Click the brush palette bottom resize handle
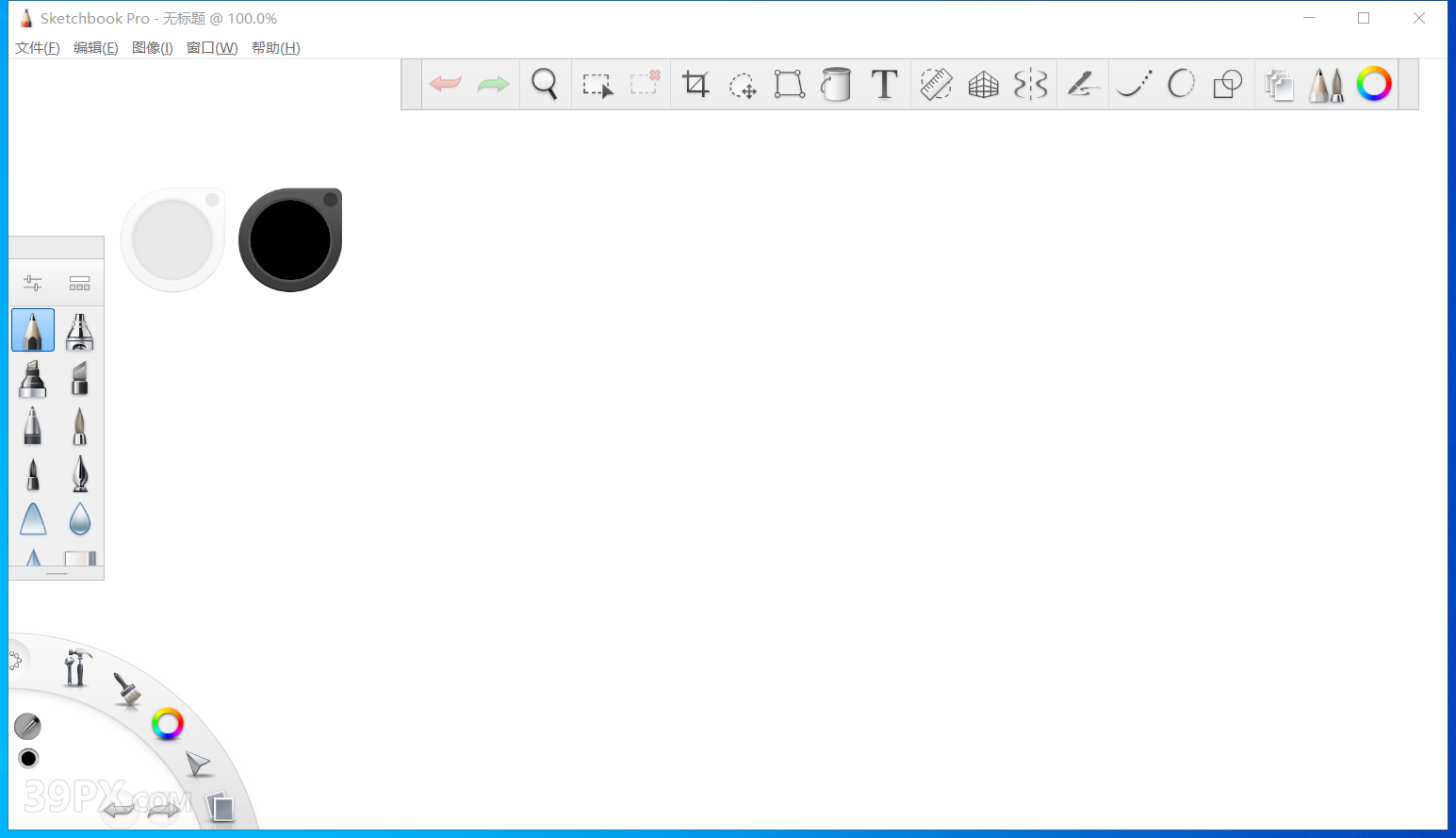This screenshot has height=838, width=1456. 57,573
